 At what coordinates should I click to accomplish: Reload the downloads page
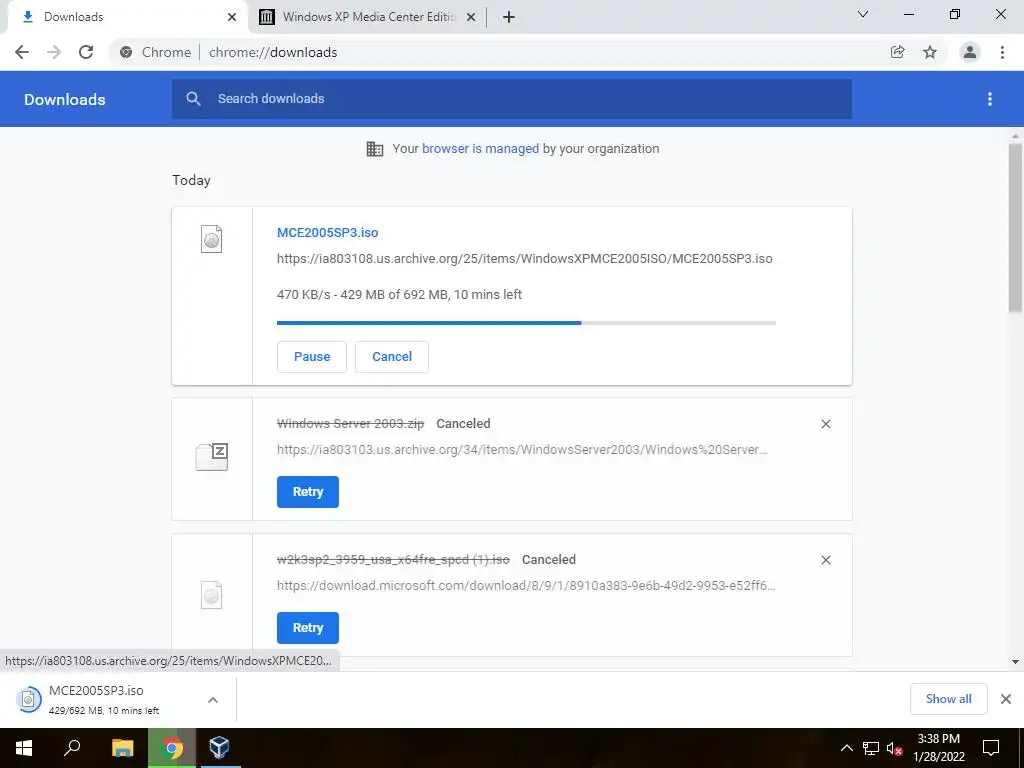point(86,52)
